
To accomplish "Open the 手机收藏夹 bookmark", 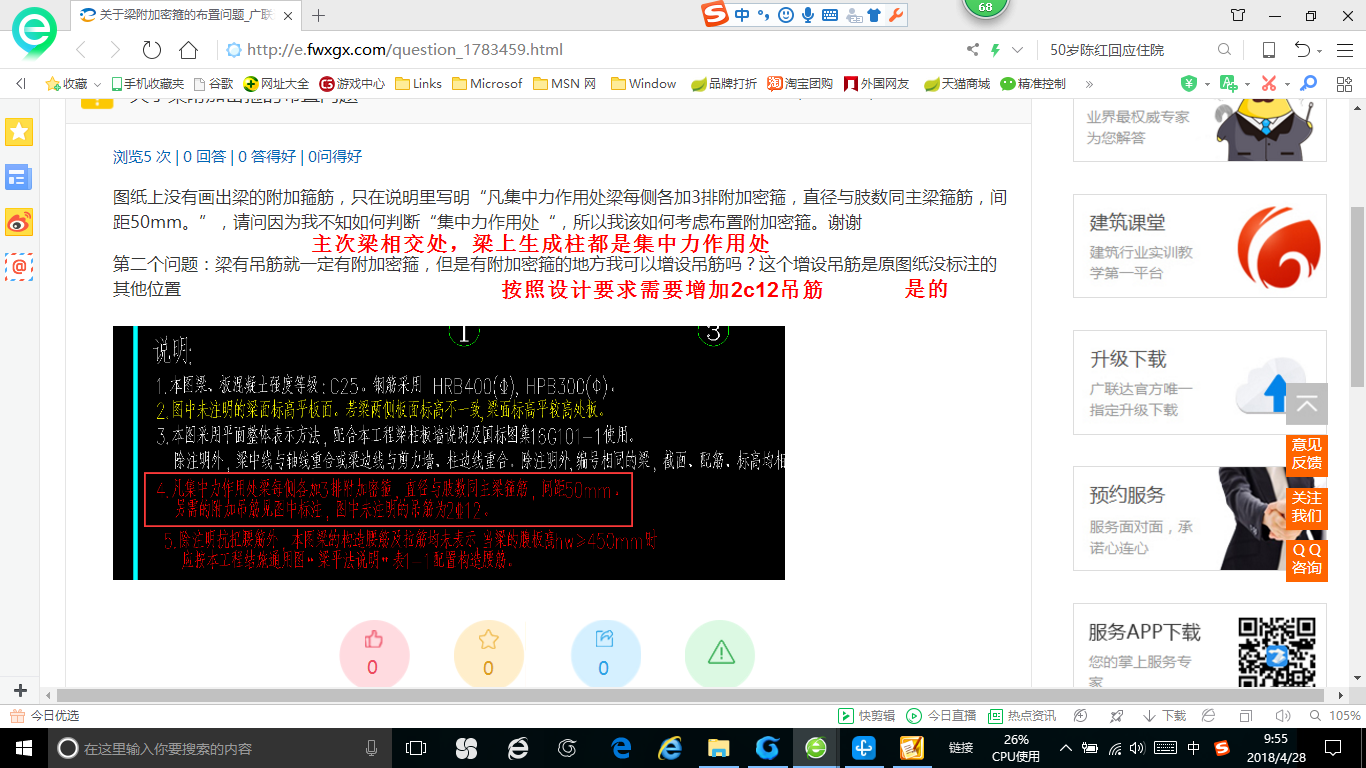I will point(147,84).
